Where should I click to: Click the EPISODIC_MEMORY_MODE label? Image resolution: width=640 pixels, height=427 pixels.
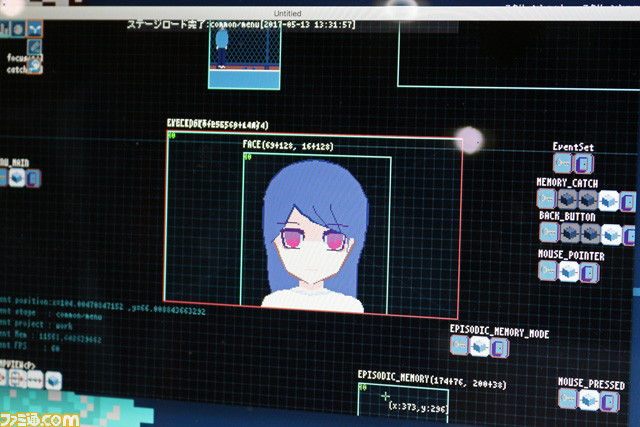tap(500, 331)
